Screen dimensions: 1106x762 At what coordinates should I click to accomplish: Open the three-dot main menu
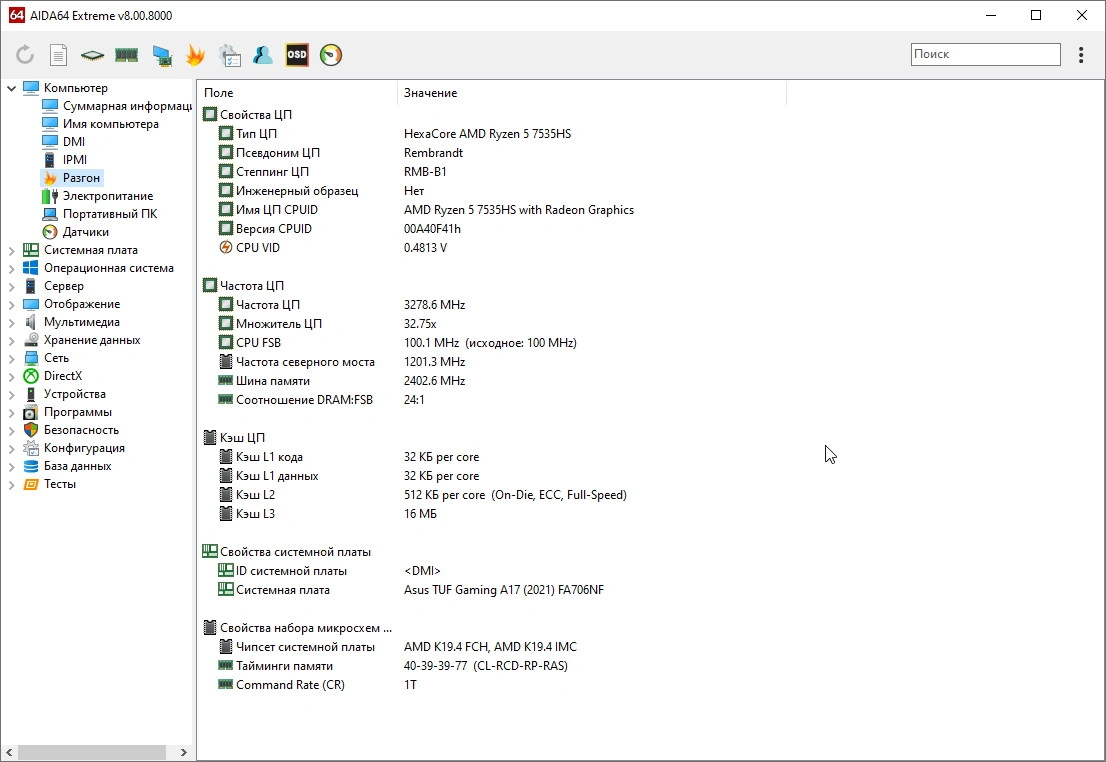point(1081,55)
